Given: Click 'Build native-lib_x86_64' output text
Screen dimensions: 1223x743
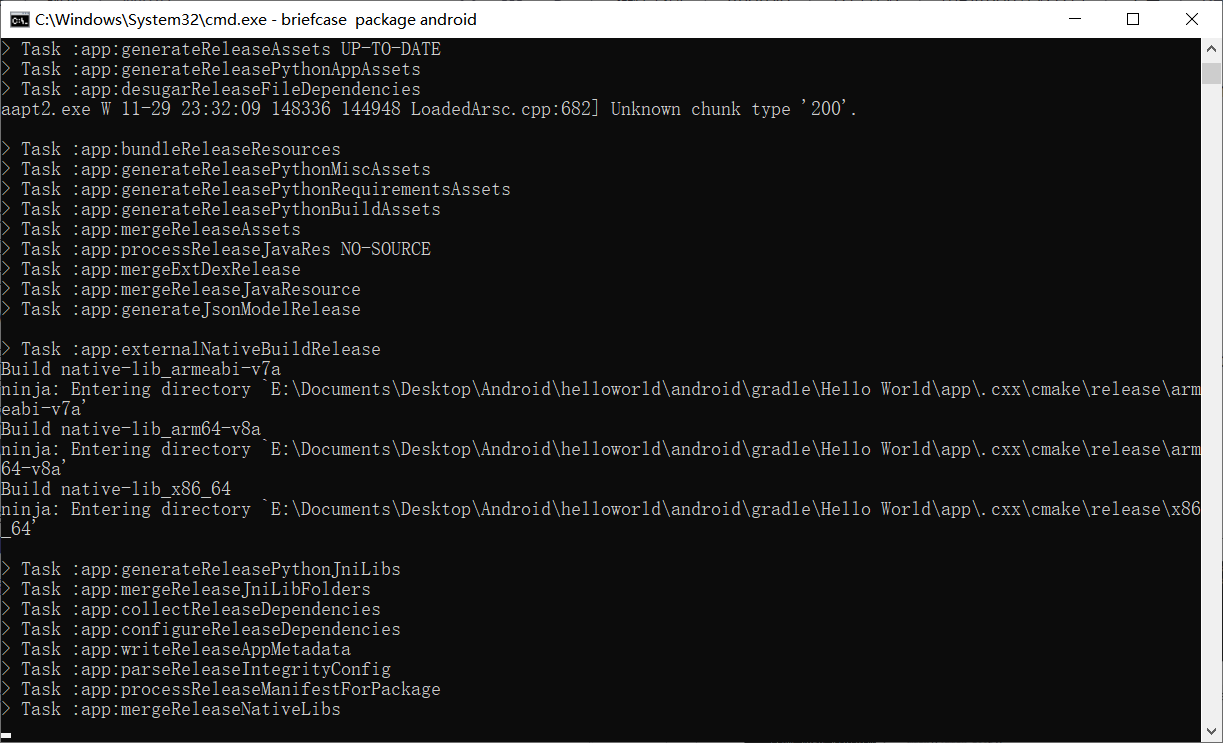Looking at the screenshot, I should [116, 489].
